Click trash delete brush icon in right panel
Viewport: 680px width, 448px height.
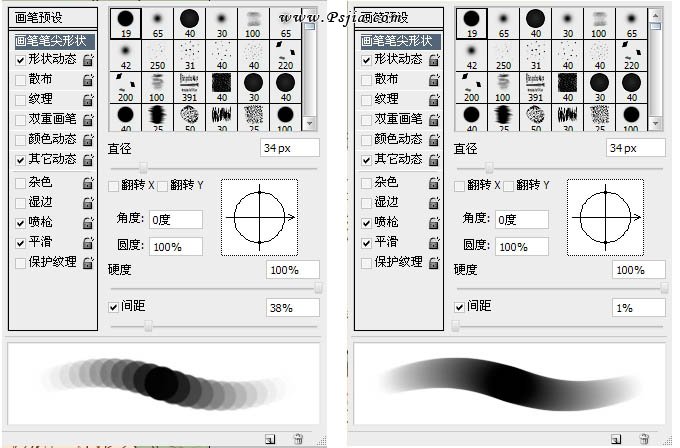(x=644, y=438)
